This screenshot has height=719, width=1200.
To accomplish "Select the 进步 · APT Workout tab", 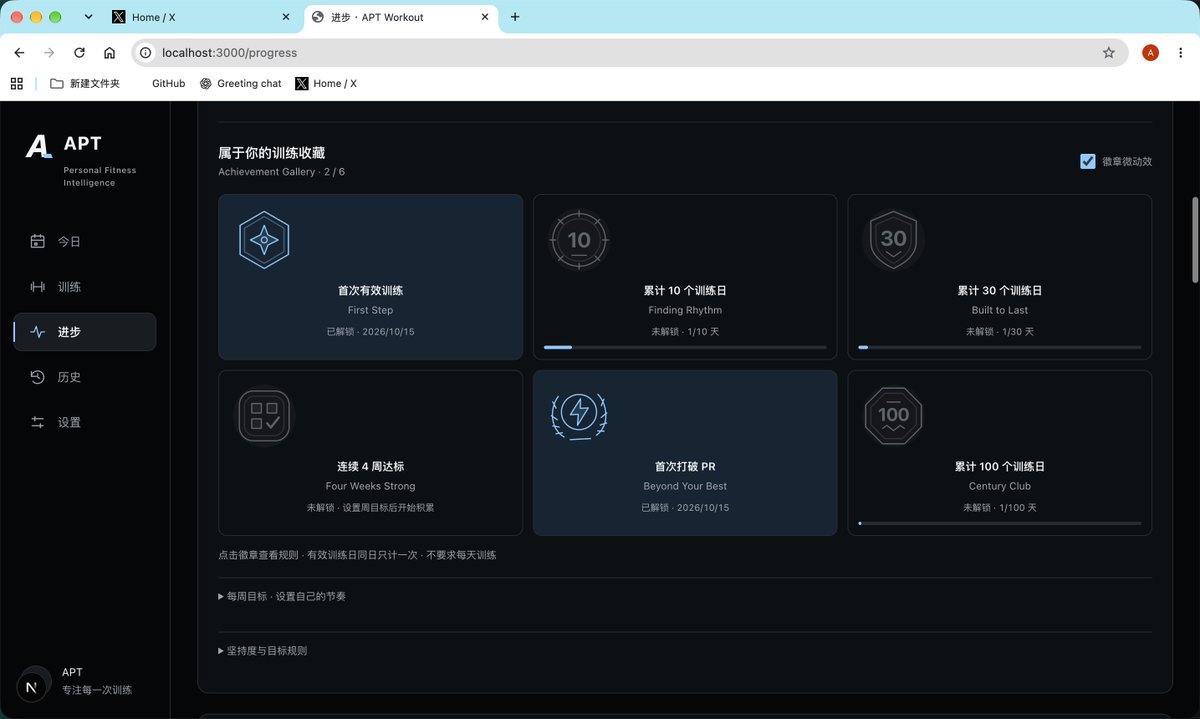I will (x=400, y=17).
